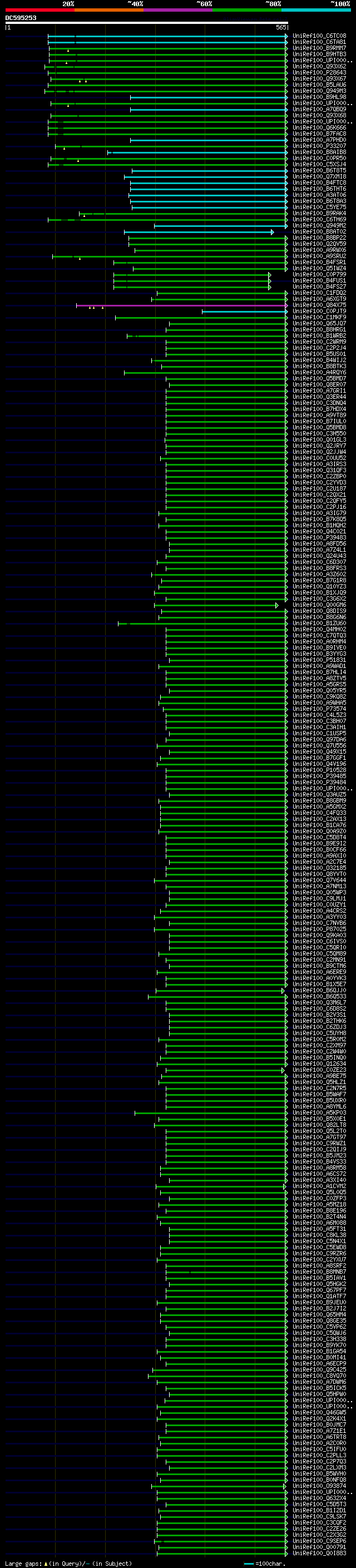Image resolution: width=356 pixels, height=1568 pixels.
Task: Select the label UniRef100_C6TH69
Action: coord(319,219)
